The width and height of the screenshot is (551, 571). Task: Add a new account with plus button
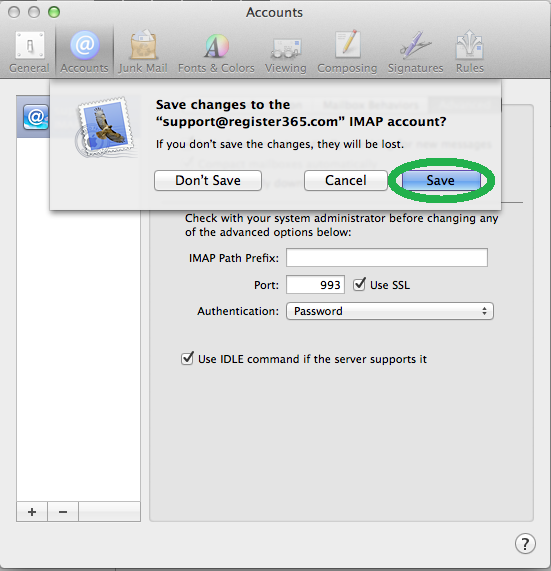[x=32, y=512]
